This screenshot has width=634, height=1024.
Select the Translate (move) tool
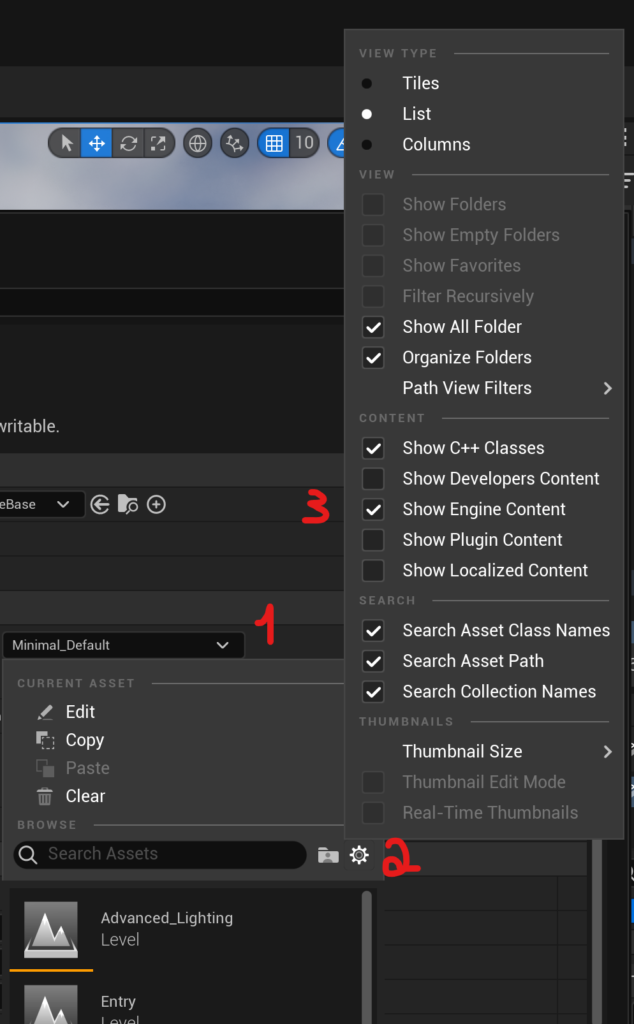click(x=97, y=143)
